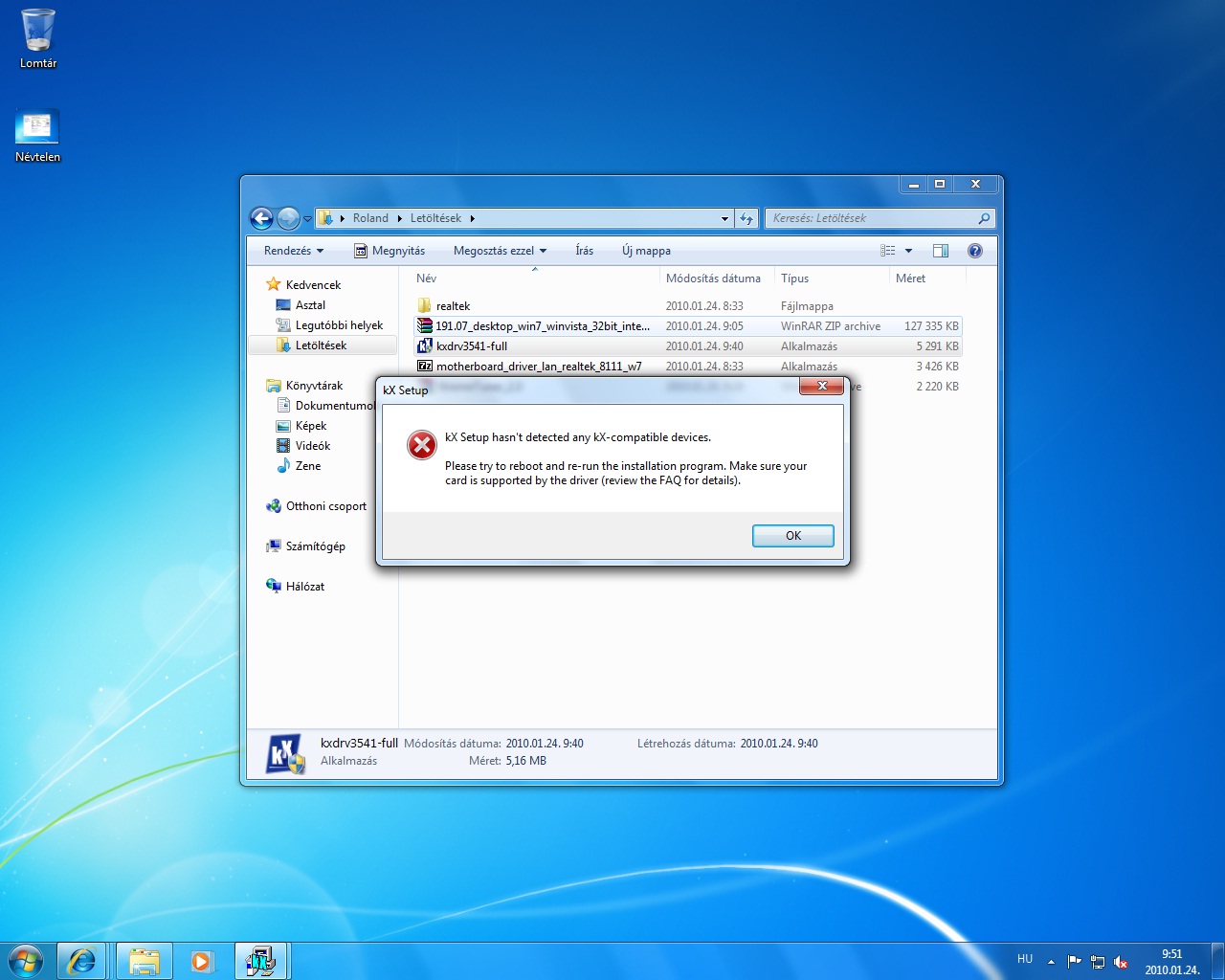Select Otthoni csoport in navigation pane
This screenshot has width=1225, height=980.
point(317,506)
